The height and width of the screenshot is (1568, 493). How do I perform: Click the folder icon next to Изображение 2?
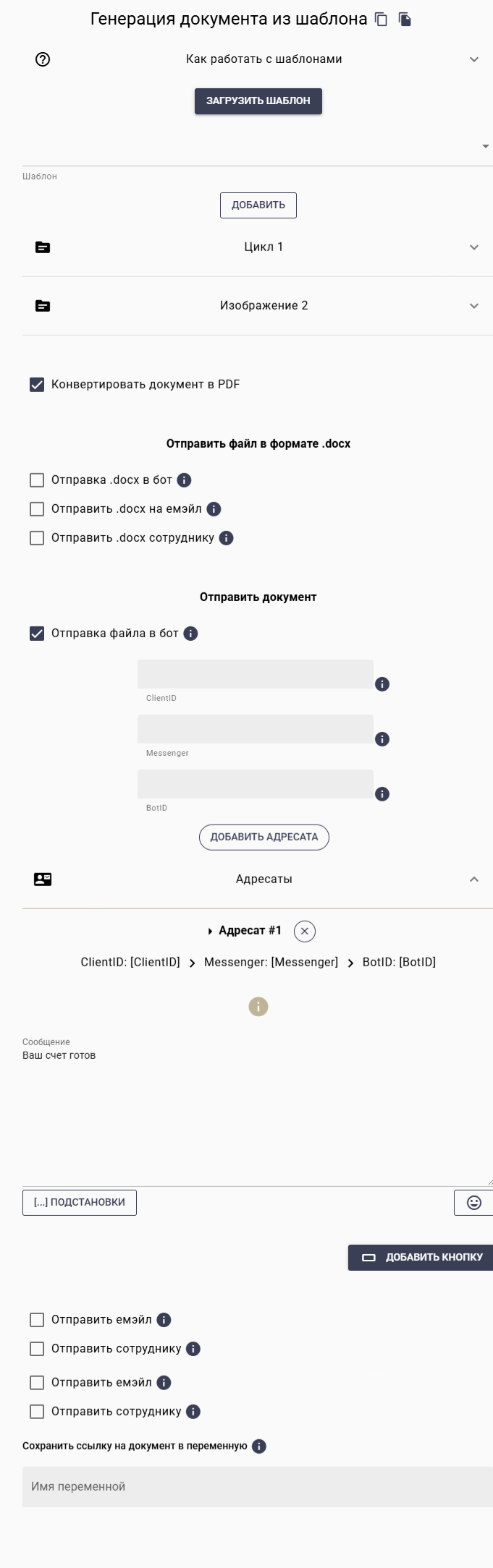[43, 305]
